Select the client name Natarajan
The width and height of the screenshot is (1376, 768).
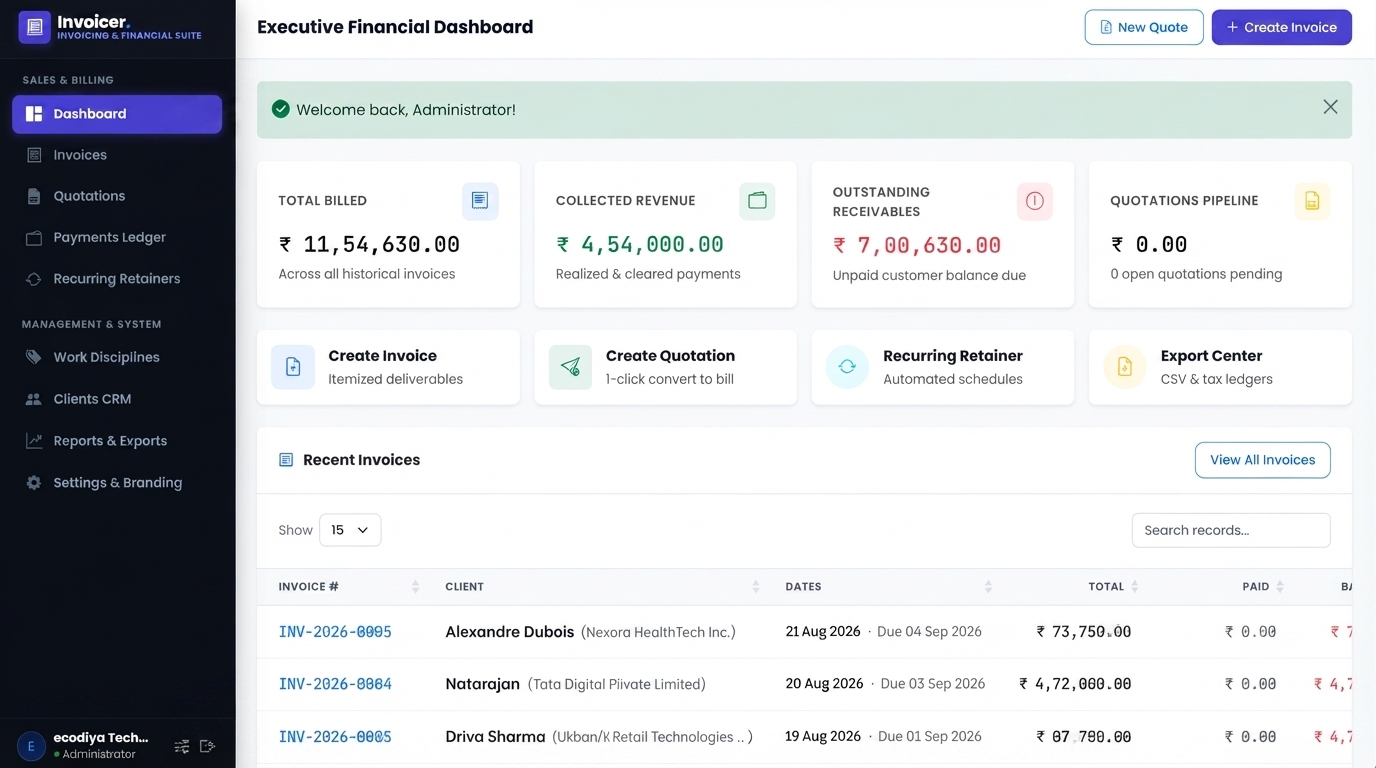tap(482, 684)
